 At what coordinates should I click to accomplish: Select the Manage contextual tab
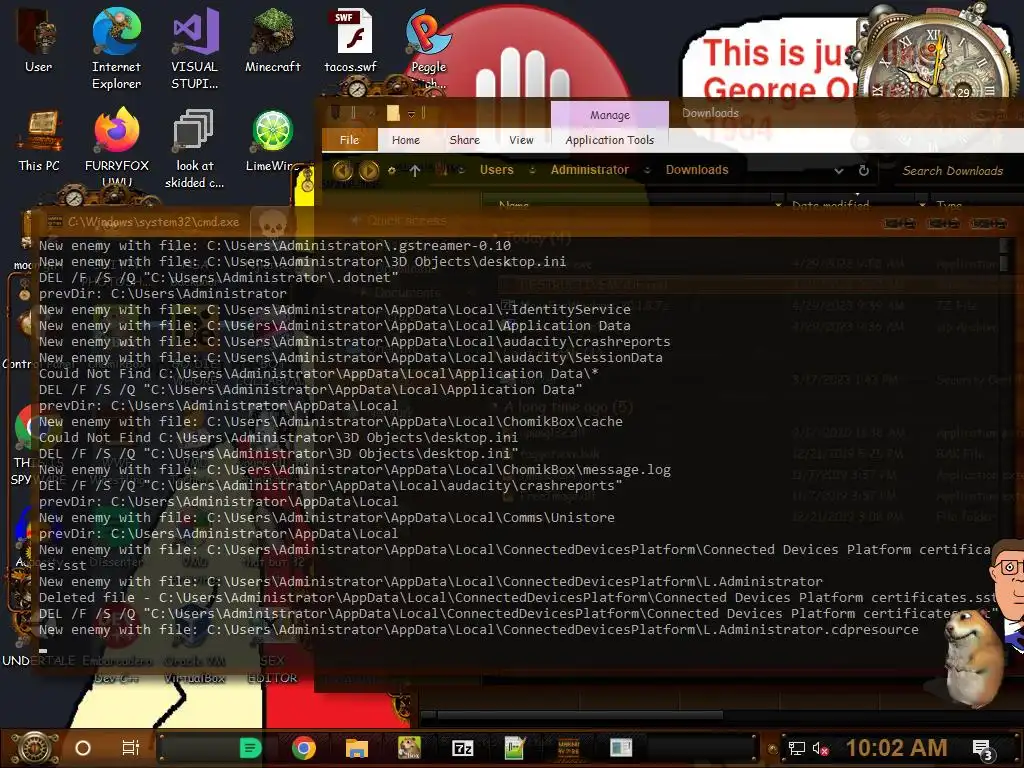tap(610, 115)
